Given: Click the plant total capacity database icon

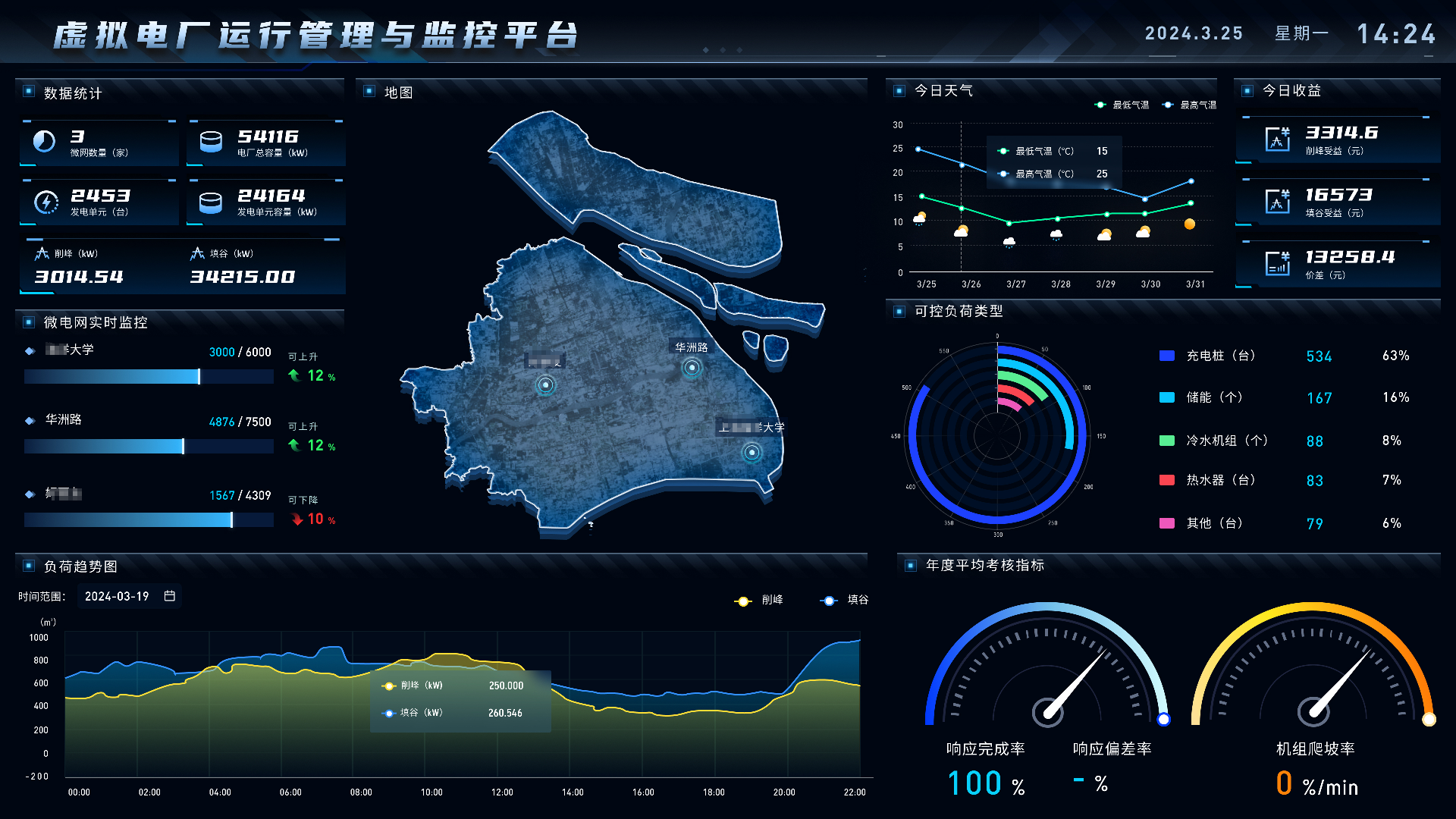Looking at the screenshot, I should 211,142.
